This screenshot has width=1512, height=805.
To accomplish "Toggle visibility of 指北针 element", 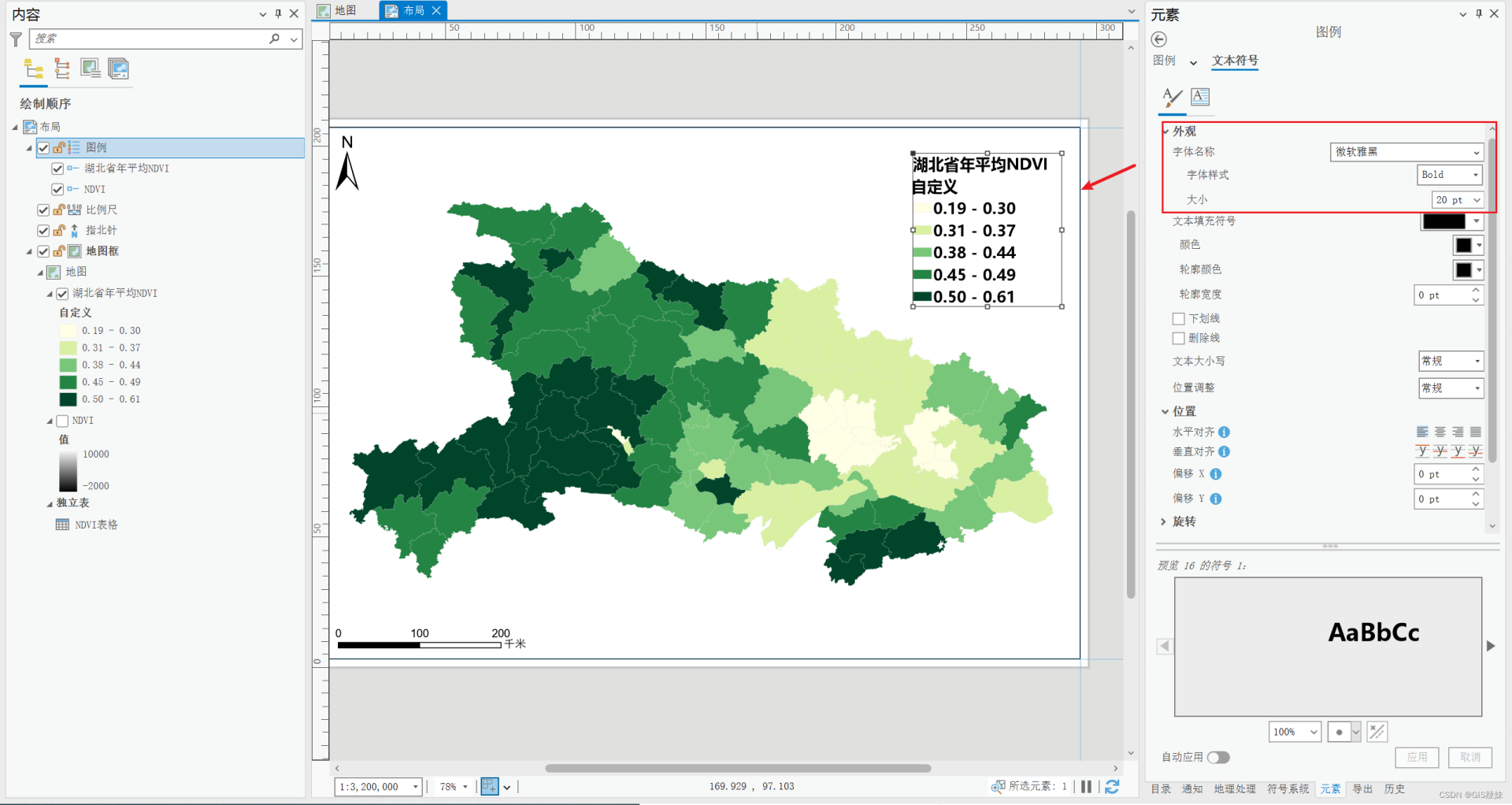I will 43,231.
